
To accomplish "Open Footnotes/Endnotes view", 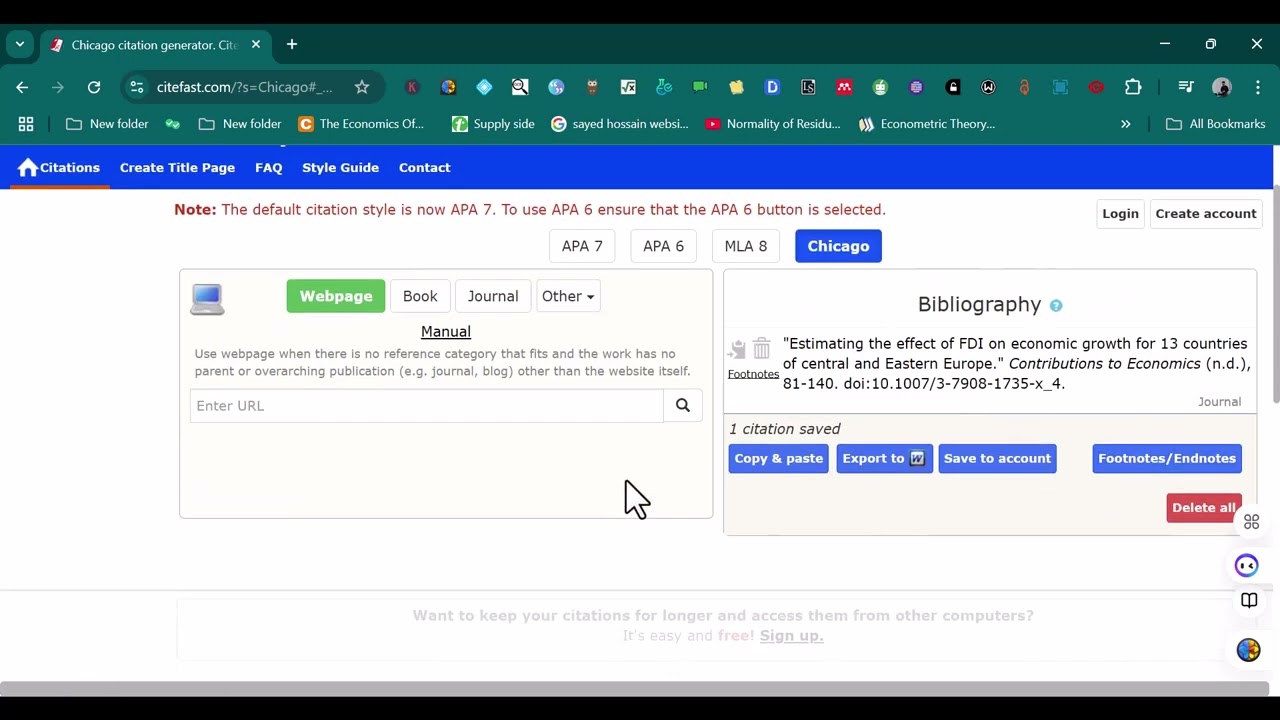I will click(x=1167, y=458).
